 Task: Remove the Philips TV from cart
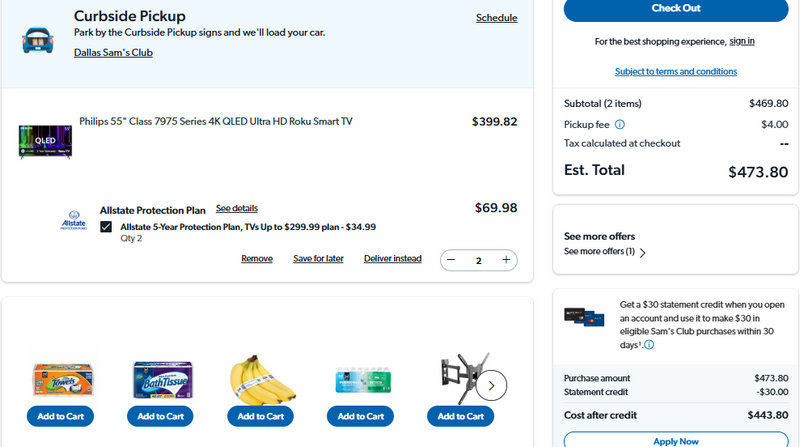(x=257, y=259)
